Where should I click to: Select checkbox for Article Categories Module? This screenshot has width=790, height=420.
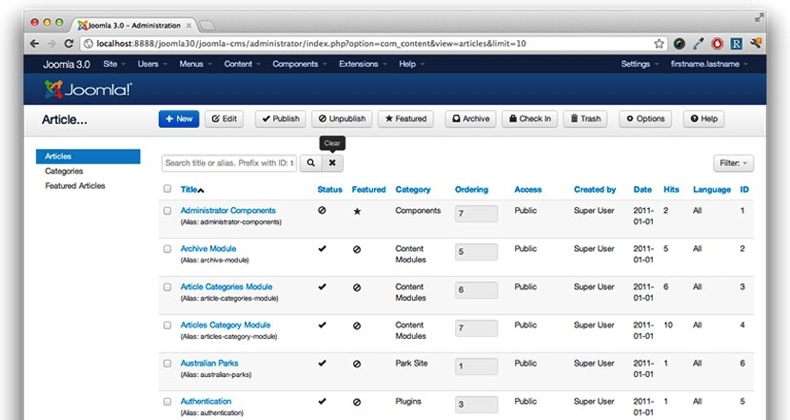click(167, 287)
